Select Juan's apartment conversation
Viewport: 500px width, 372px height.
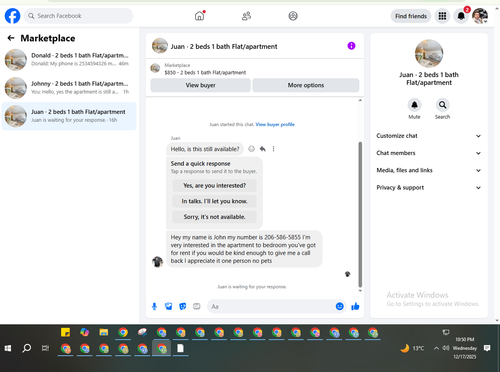tap(69, 116)
